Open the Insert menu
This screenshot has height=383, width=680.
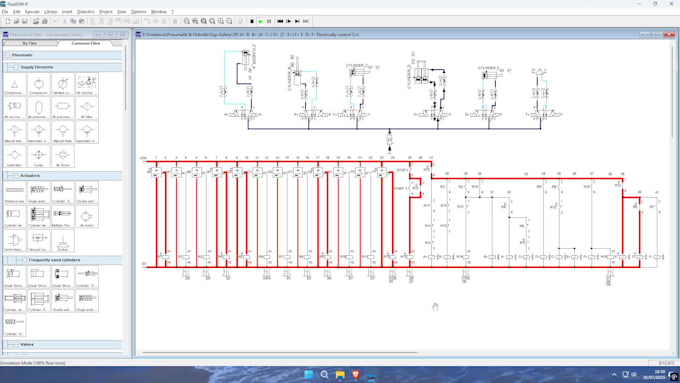click(x=67, y=12)
